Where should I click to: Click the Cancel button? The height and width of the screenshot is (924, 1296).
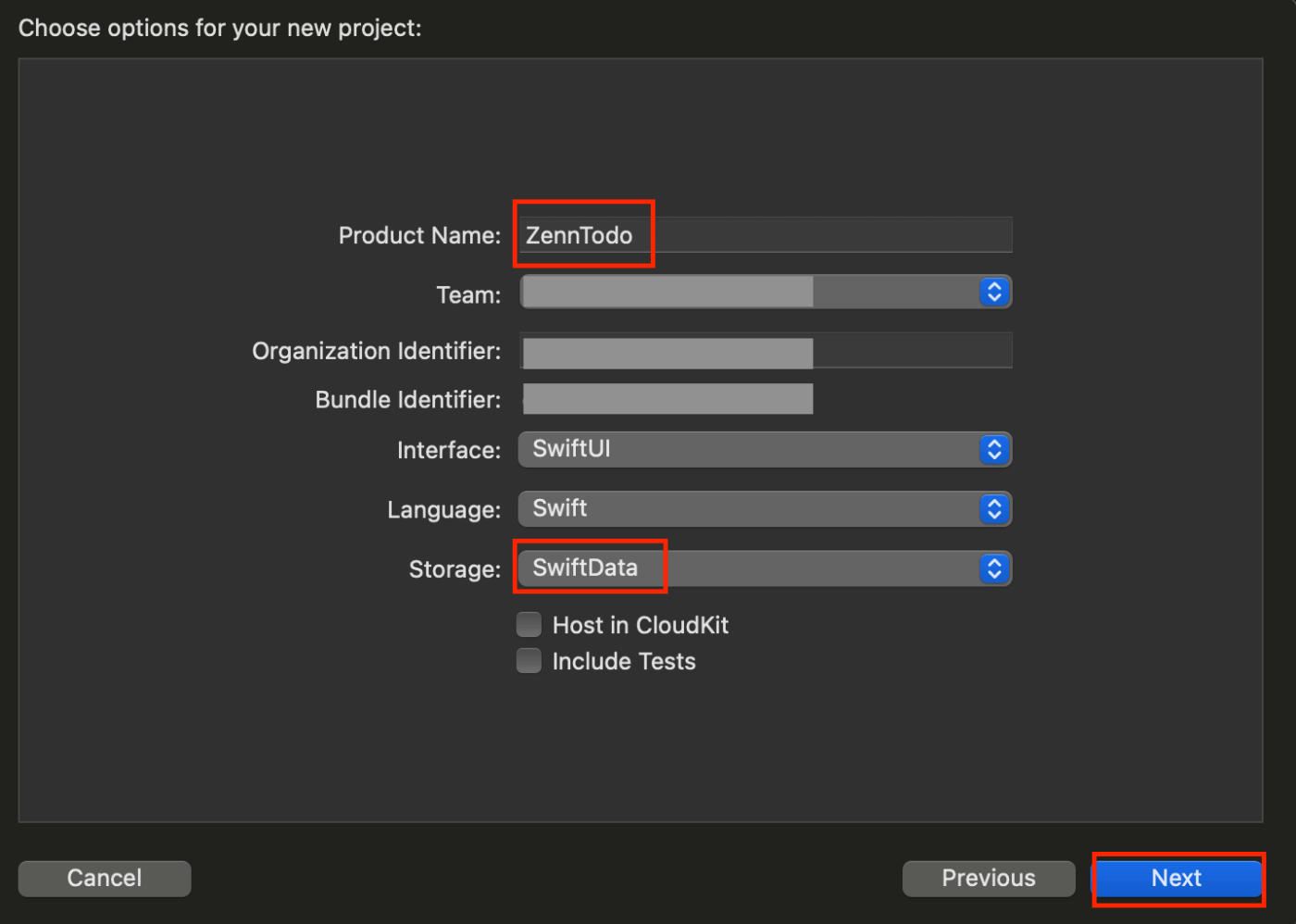[105, 879]
